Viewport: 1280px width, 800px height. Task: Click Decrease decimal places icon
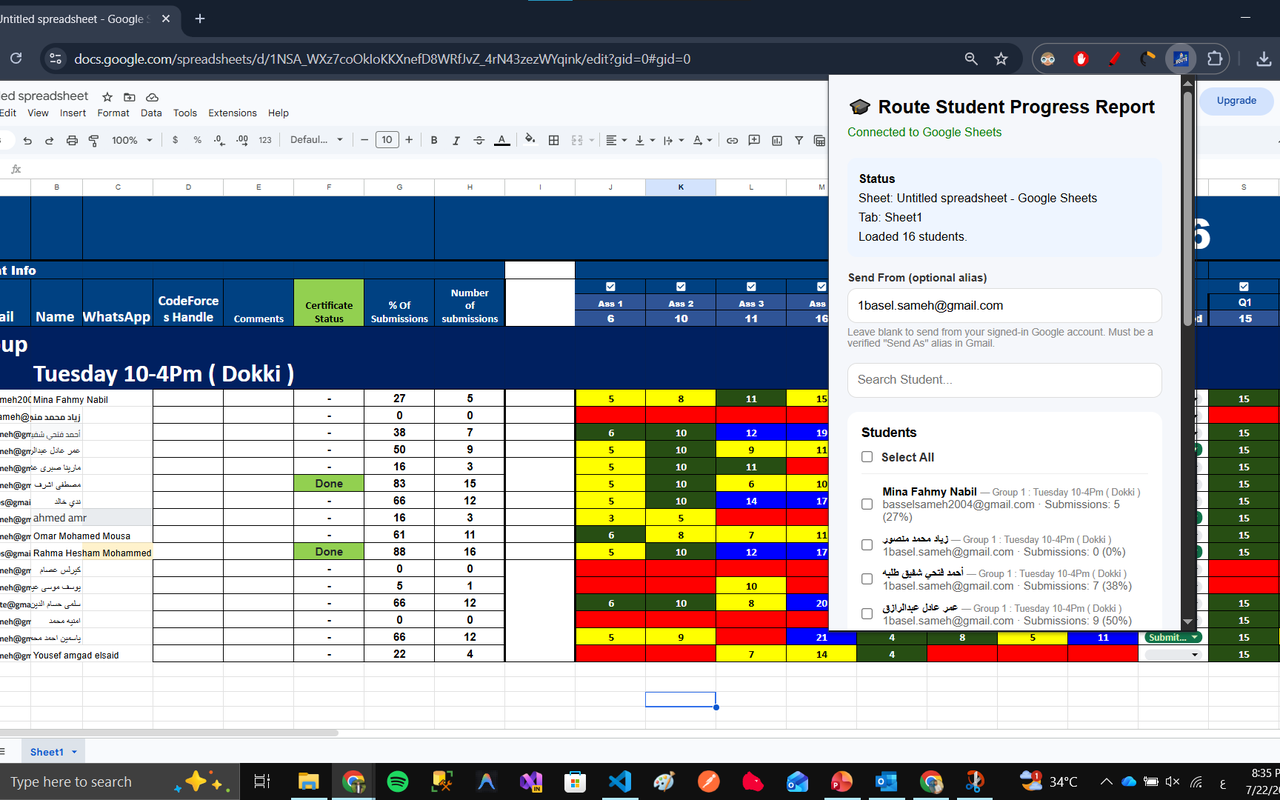(x=219, y=140)
